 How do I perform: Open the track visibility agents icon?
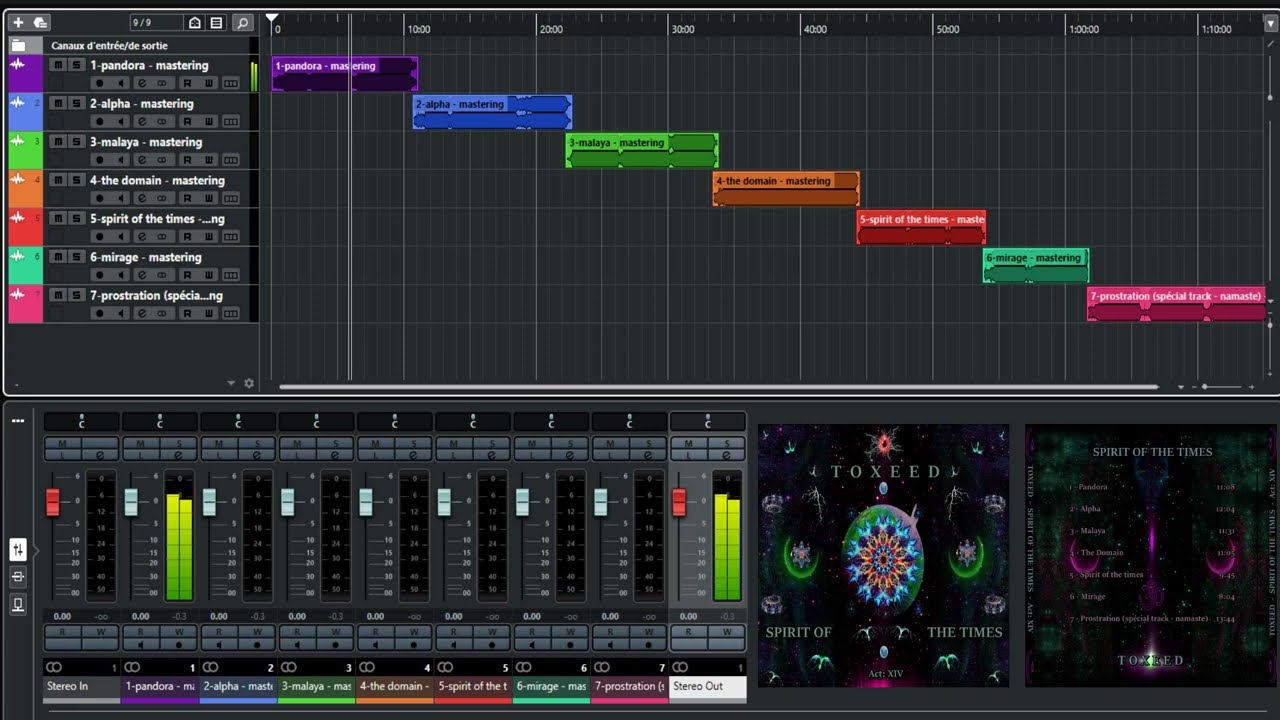tap(195, 22)
